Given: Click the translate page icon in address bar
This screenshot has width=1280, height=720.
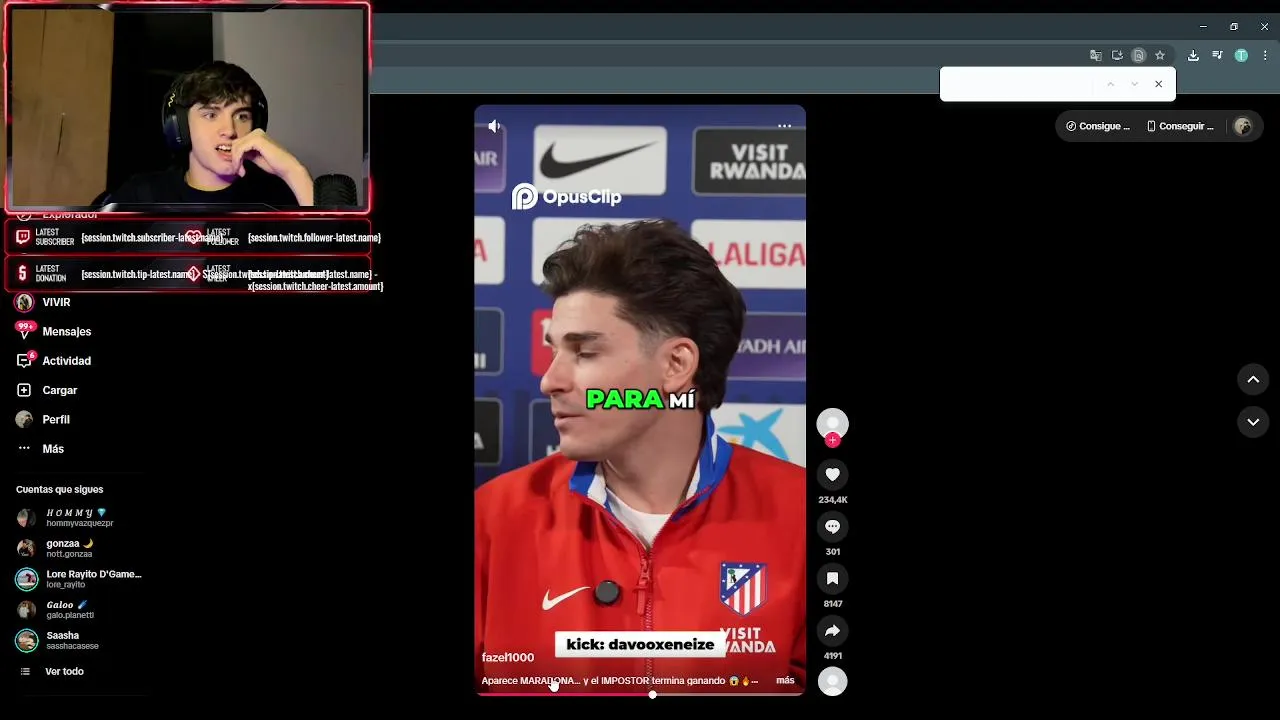Looking at the screenshot, I should [x=1096, y=55].
